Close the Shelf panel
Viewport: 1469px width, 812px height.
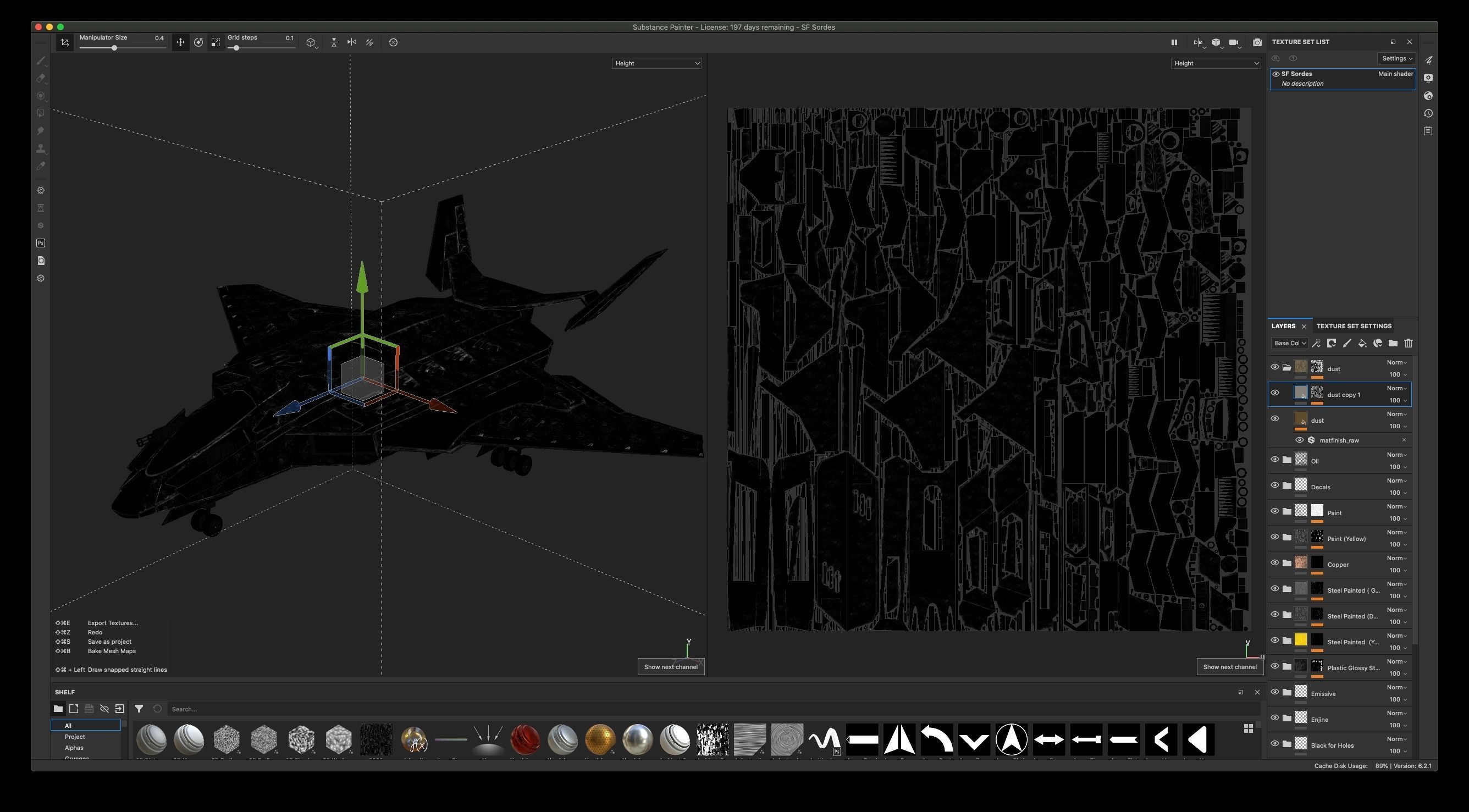(x=1257, y=692)
